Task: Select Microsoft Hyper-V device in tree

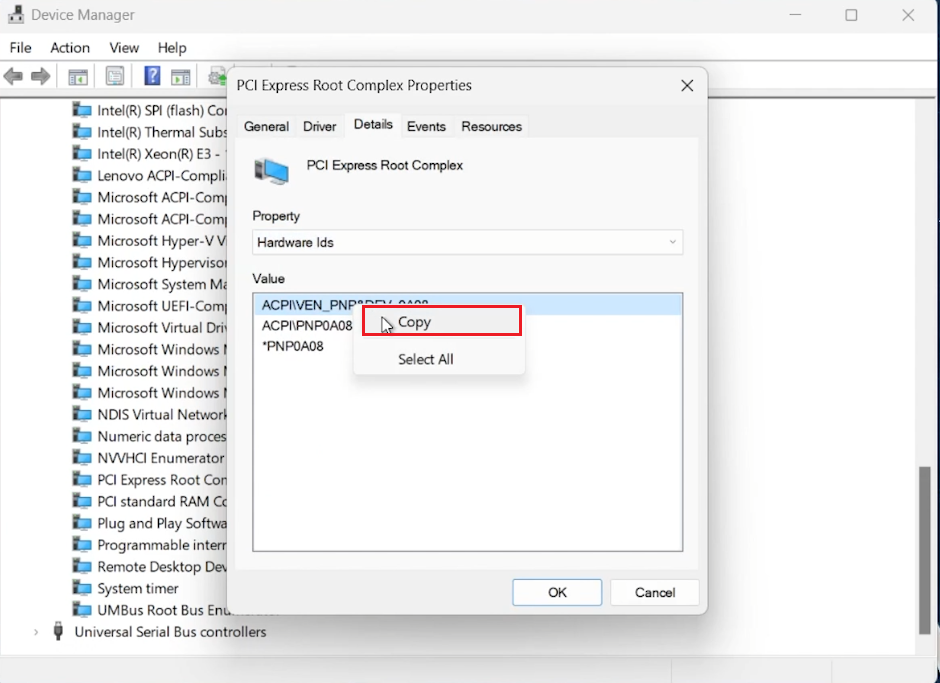Action: point(150,240)
